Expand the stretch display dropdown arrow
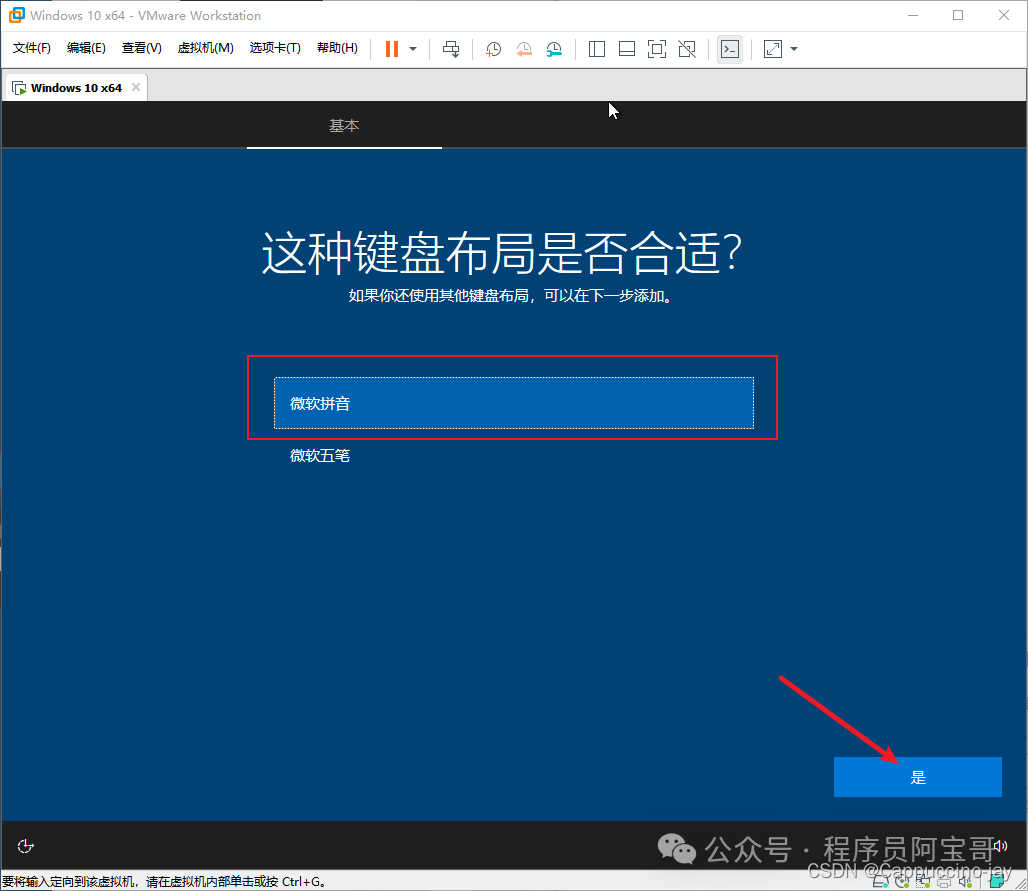1028x891 pixels. coord(794,49)
